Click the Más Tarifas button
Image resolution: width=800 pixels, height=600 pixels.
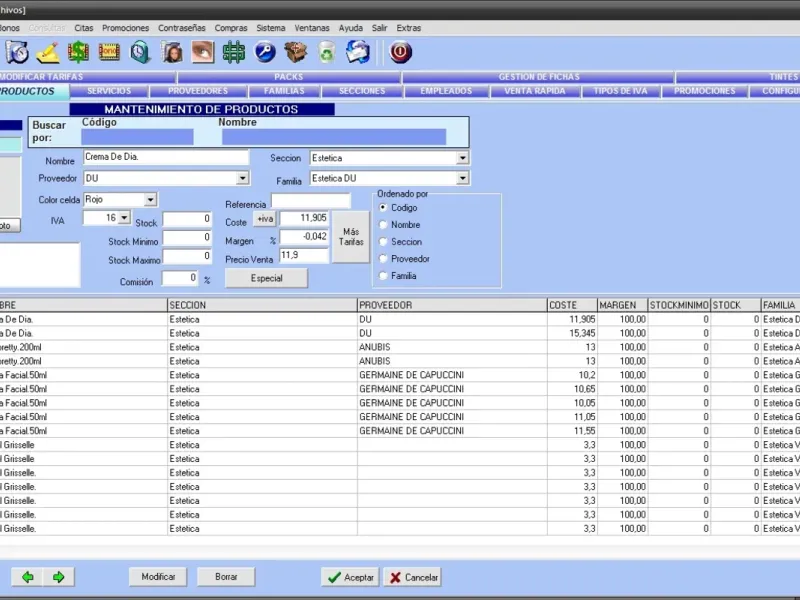click(350, 237)
